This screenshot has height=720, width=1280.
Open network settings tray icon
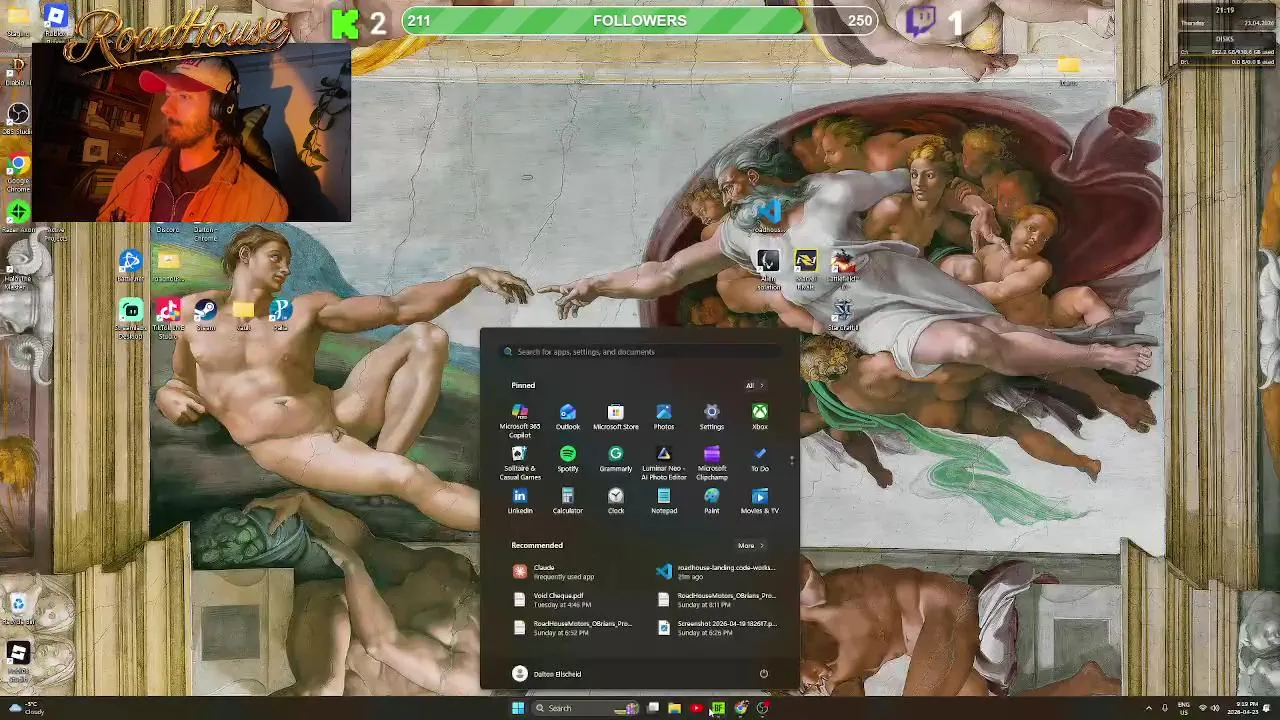tap(1202, 708)
